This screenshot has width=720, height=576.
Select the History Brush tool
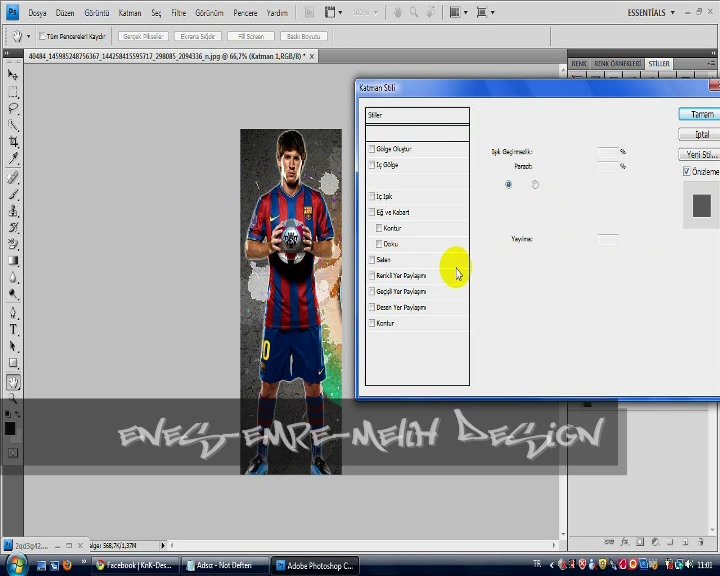coord(13,227)
